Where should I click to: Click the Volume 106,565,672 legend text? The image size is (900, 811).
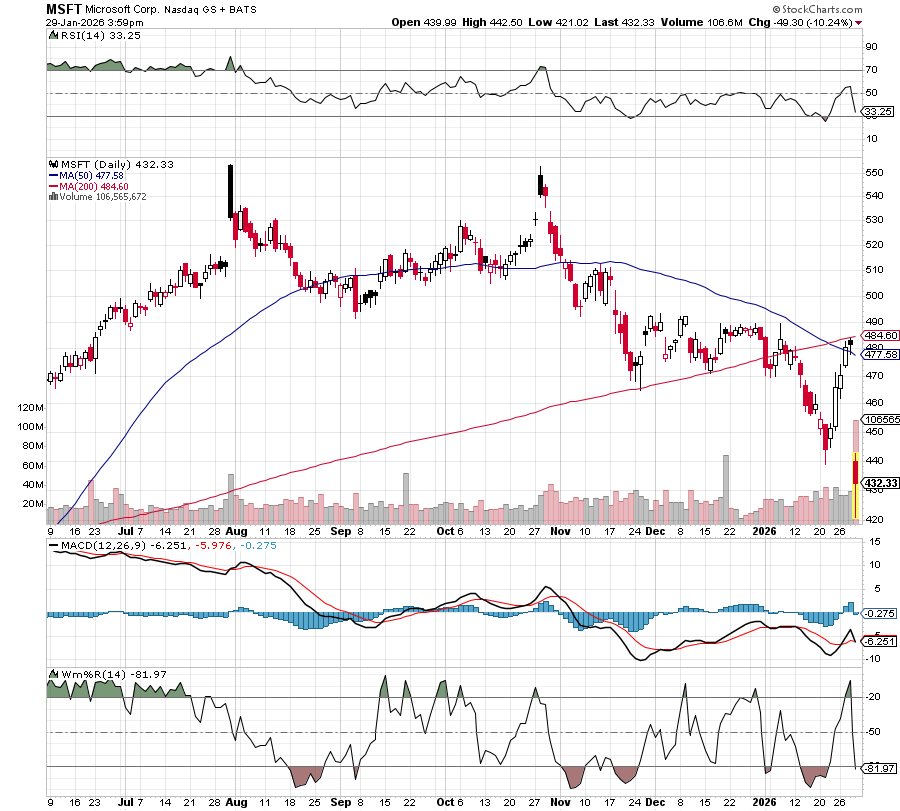coord(103,196)
